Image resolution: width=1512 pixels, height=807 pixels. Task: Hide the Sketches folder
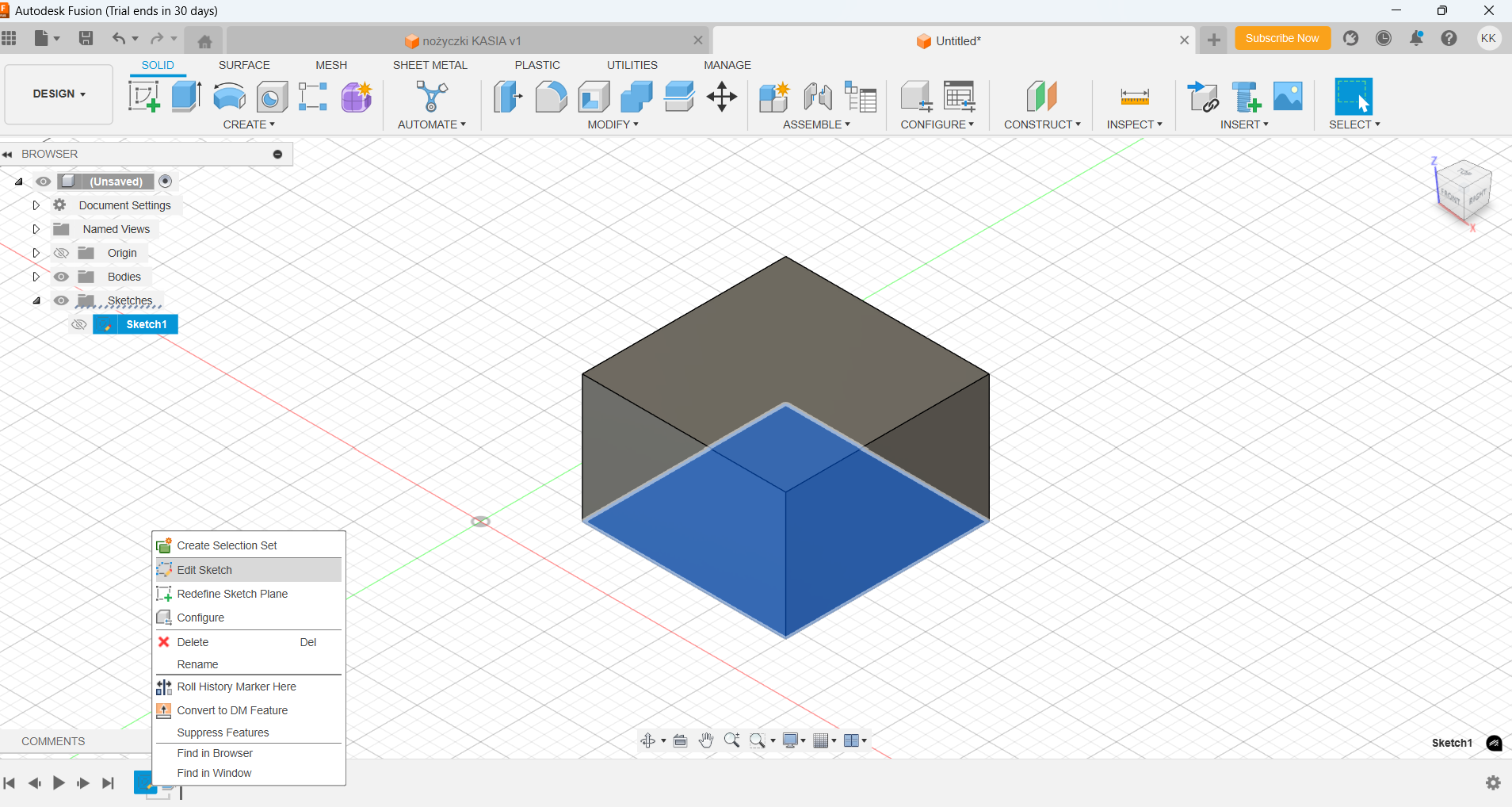point(61,300)
